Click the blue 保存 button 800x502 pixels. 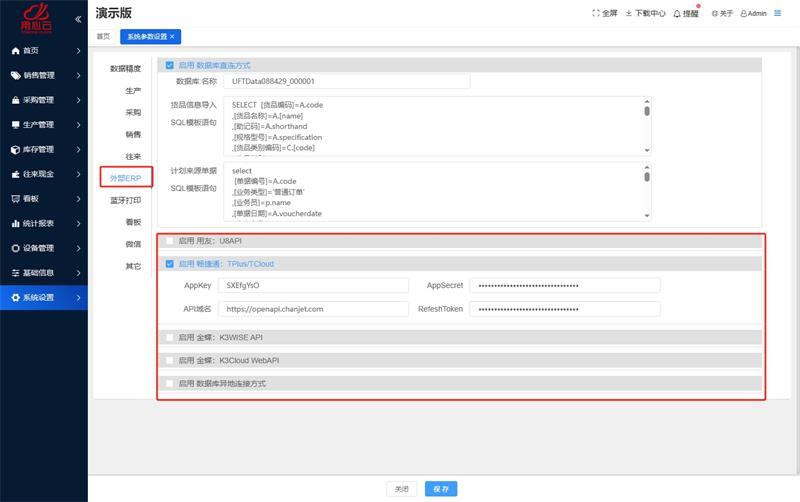[x=442, y=489]
